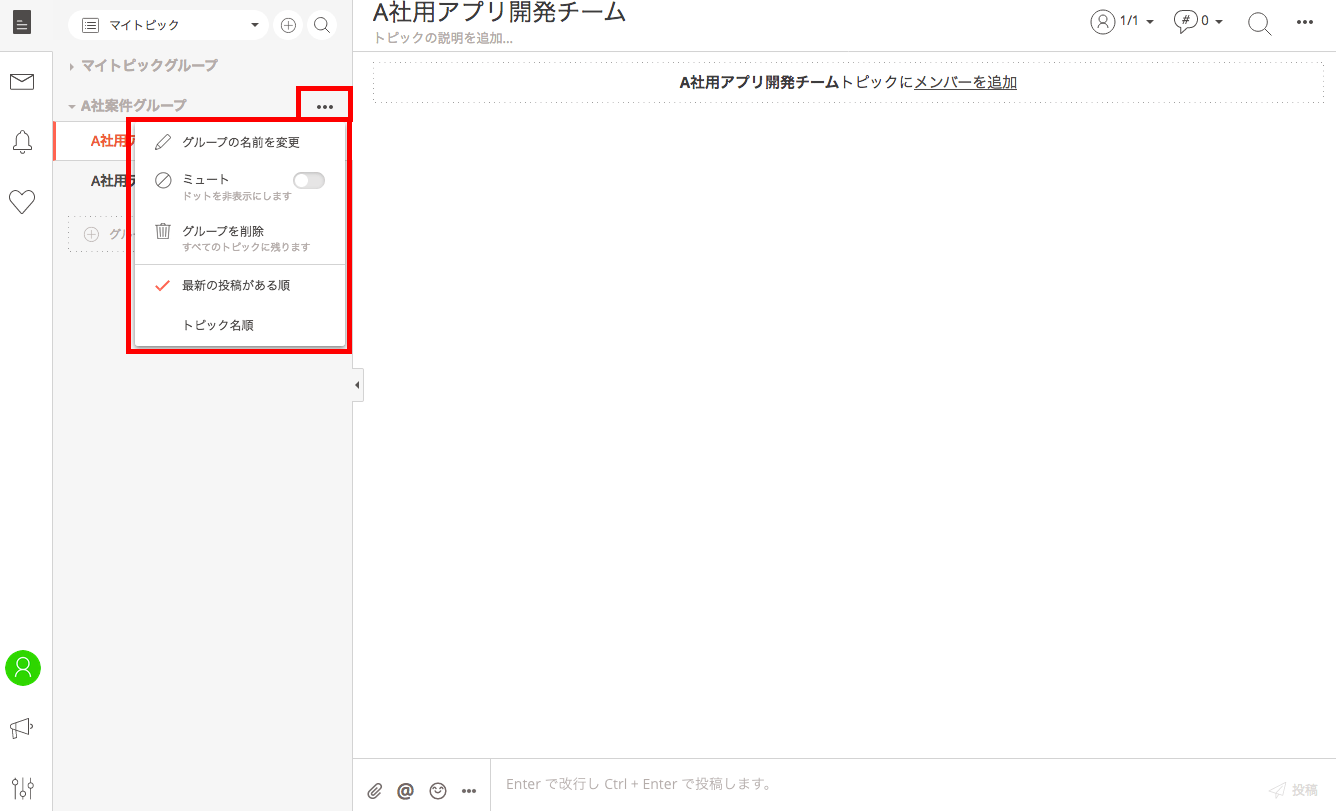Click the green user profile avatar

point(23,668)
